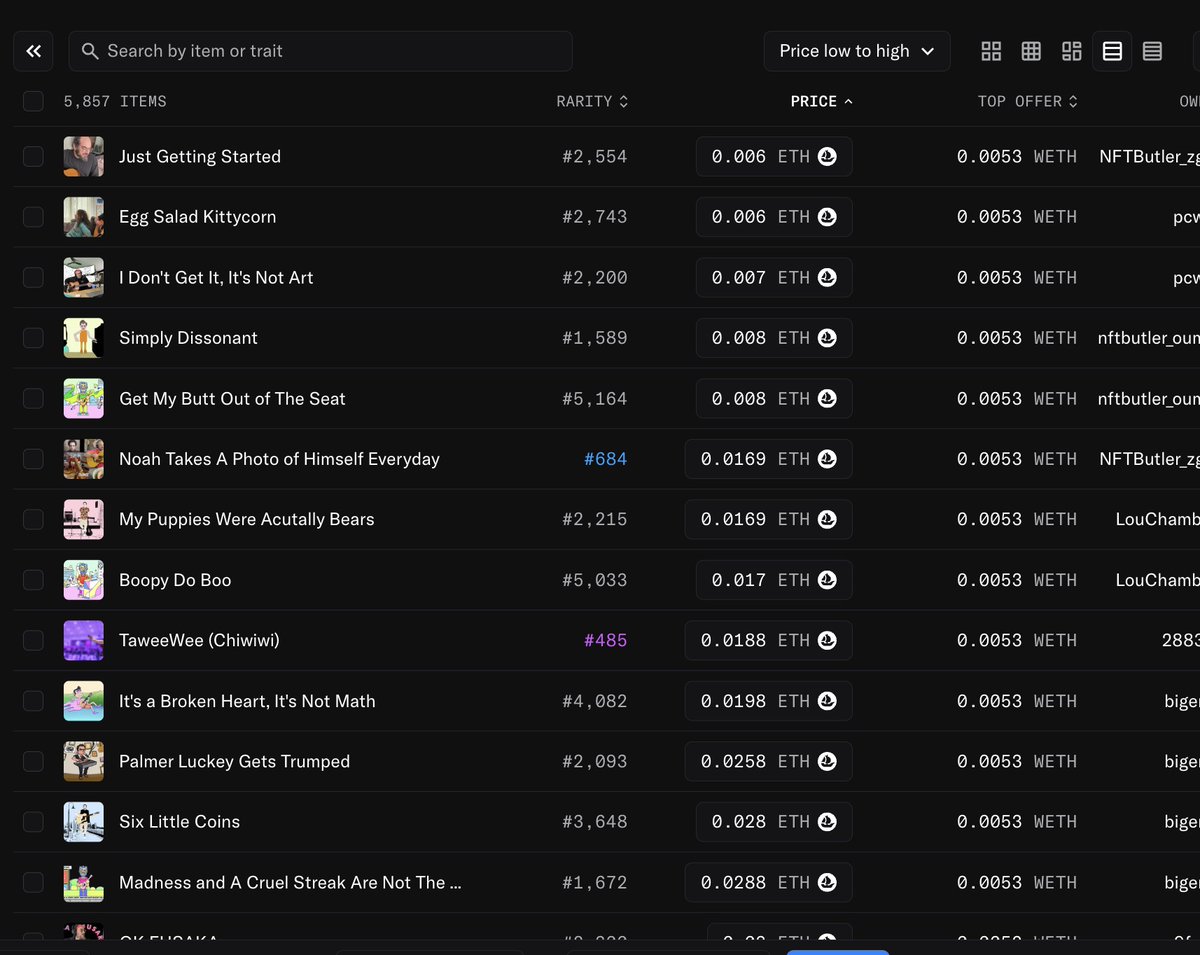
Task: Click OpenSea icon on Simply Dissonant price
Action: click(827, 338)
